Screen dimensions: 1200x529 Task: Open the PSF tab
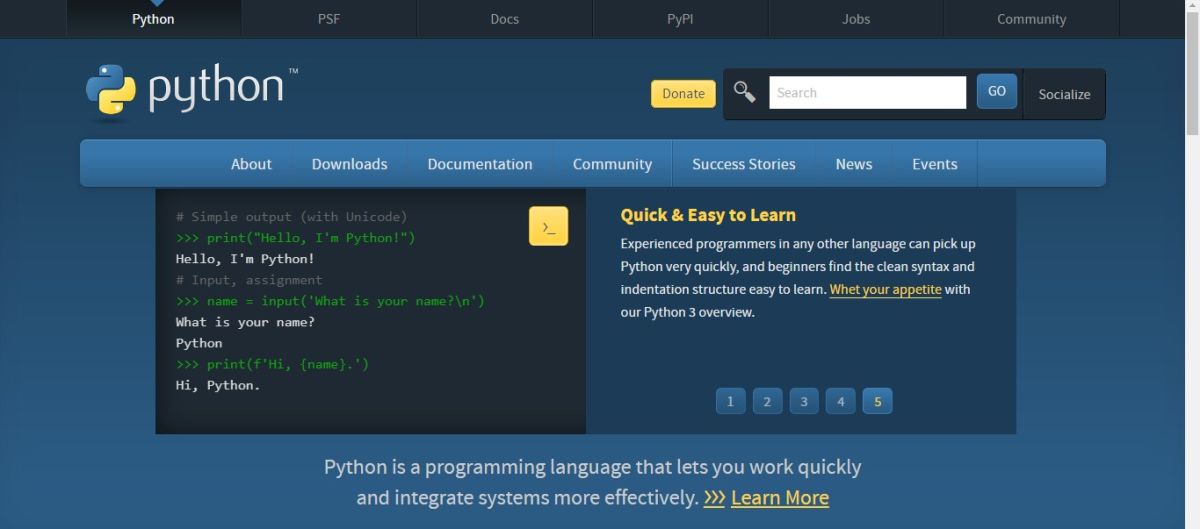tap(329, 19)
